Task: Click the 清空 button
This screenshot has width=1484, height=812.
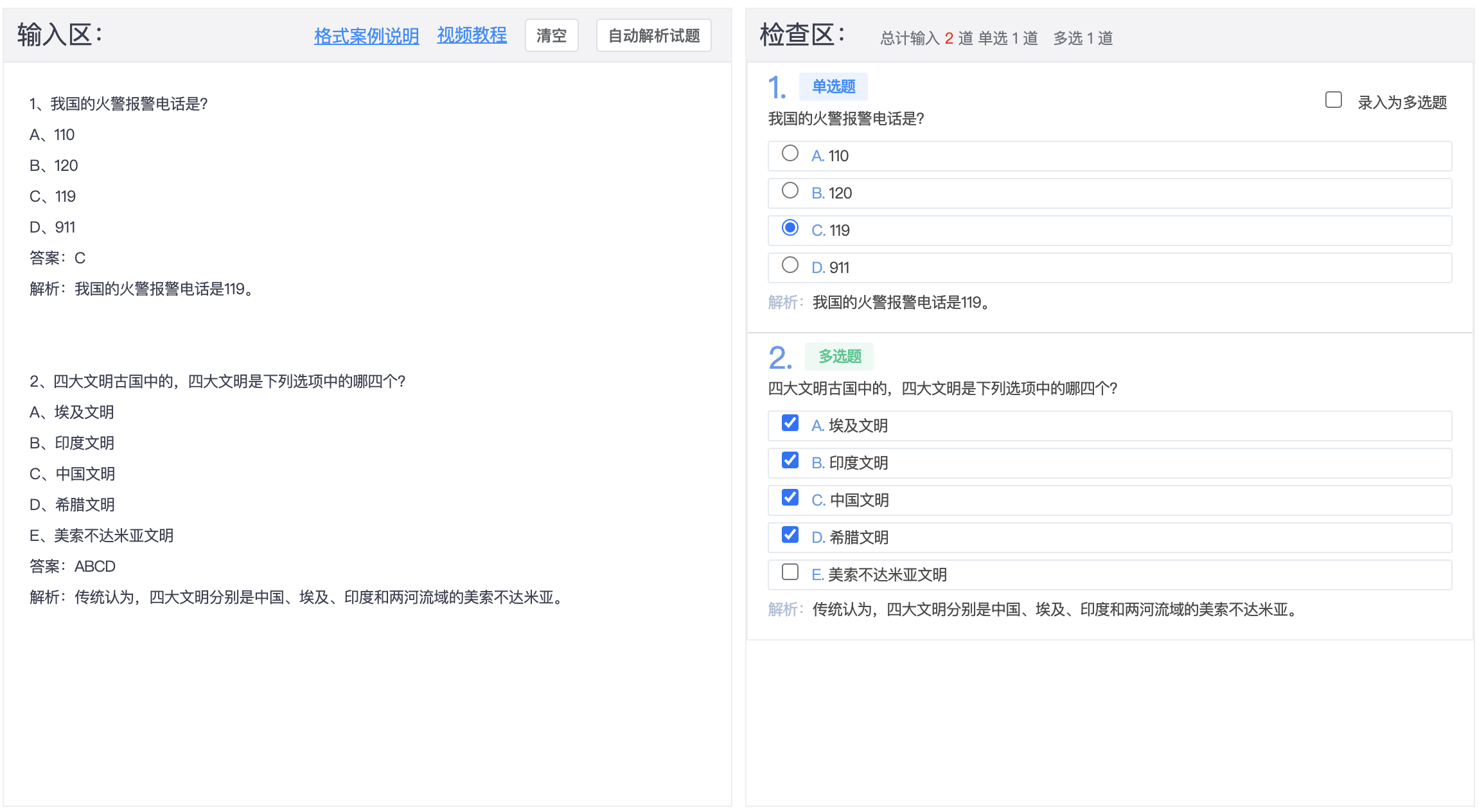Action: coord(551,35)
